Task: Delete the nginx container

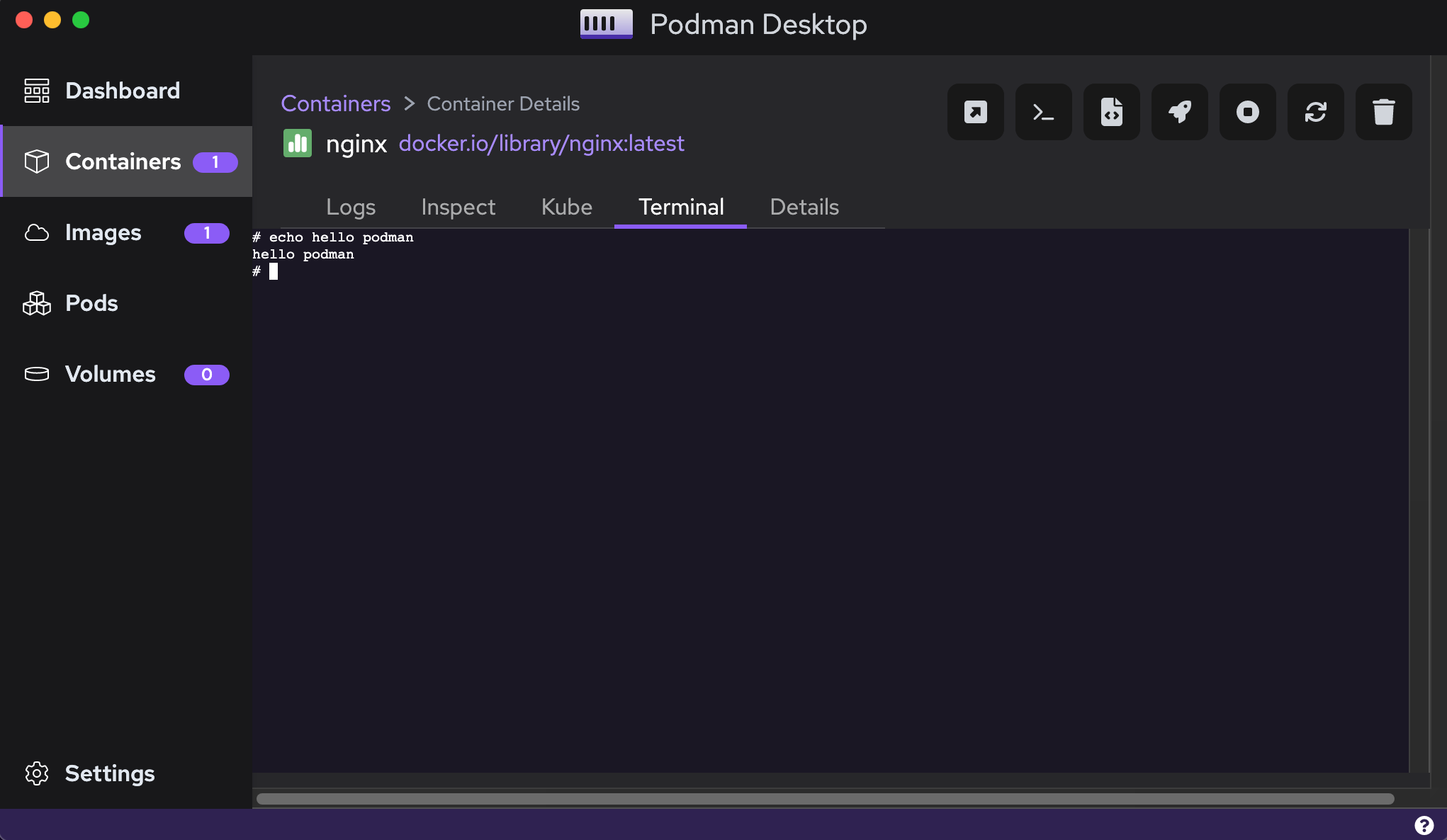Action: 1383,112
